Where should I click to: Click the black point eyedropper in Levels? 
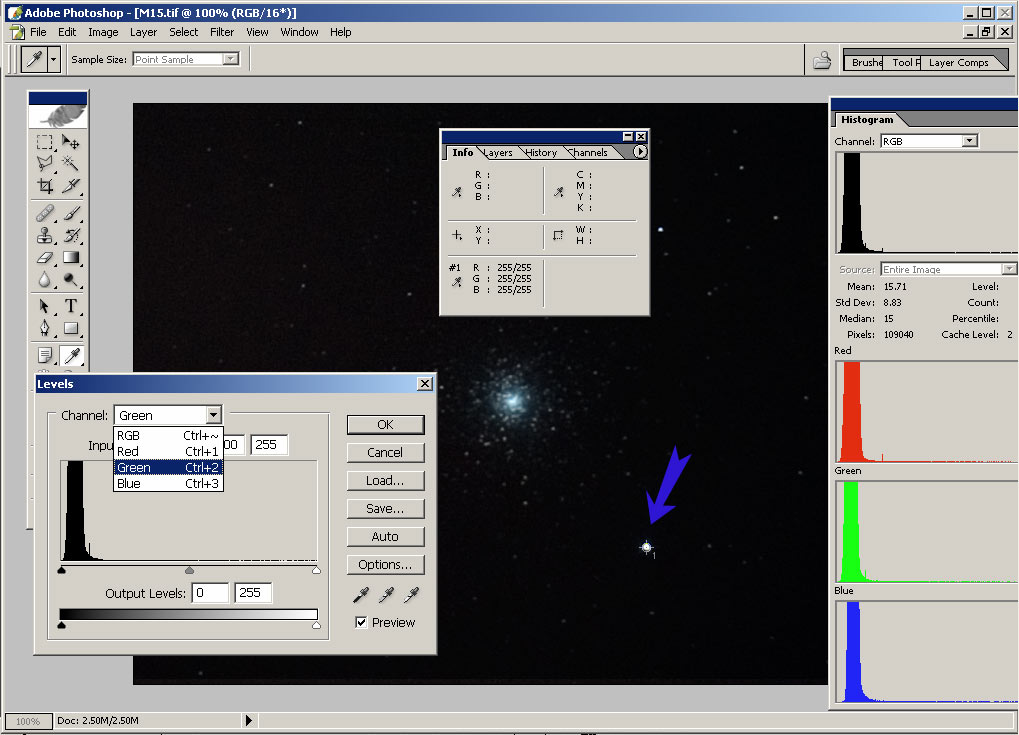click(362, 595)
